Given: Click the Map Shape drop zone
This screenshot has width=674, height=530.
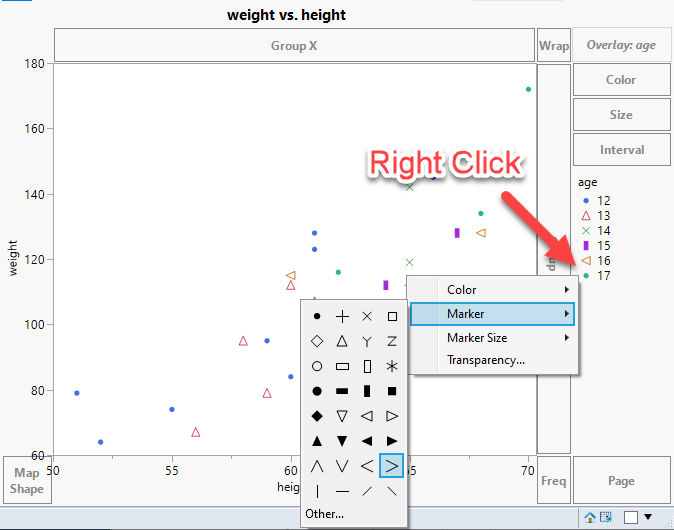Looking at the screenshot, I should (27, 480).
